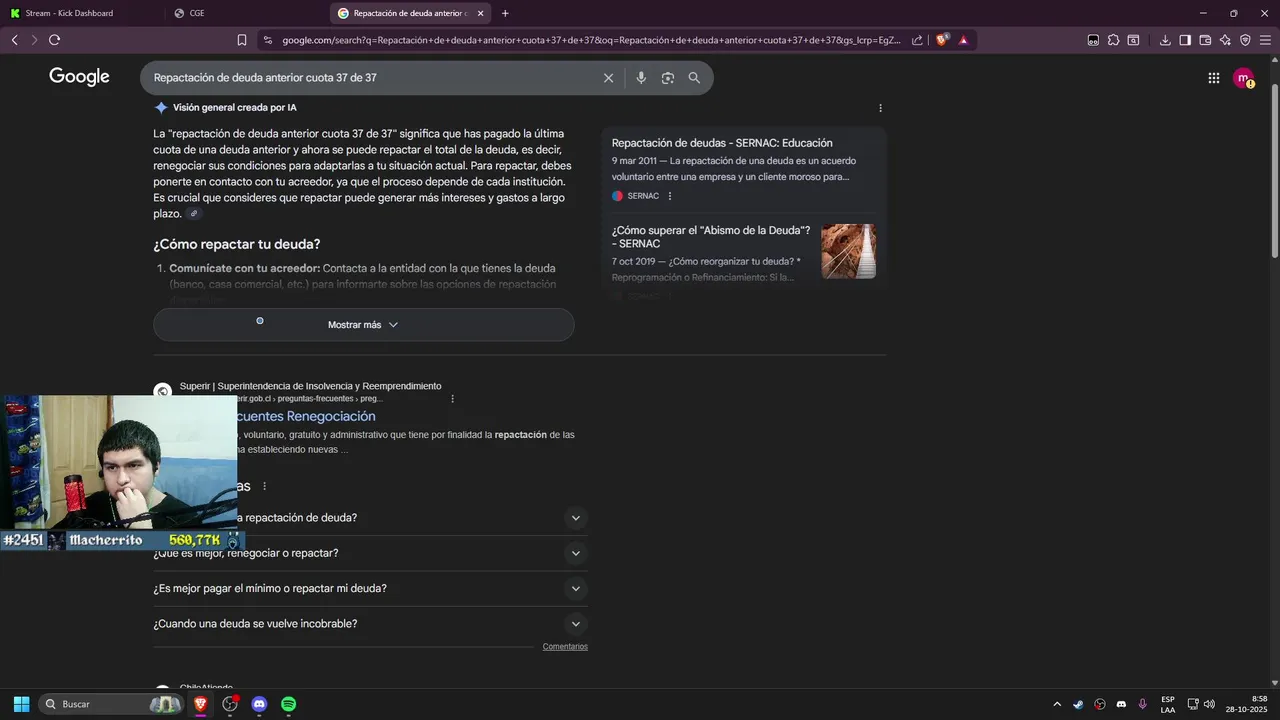Click the Superir source name text
This screenshot has height=720, width=1280.
click(x=310, y=386)
